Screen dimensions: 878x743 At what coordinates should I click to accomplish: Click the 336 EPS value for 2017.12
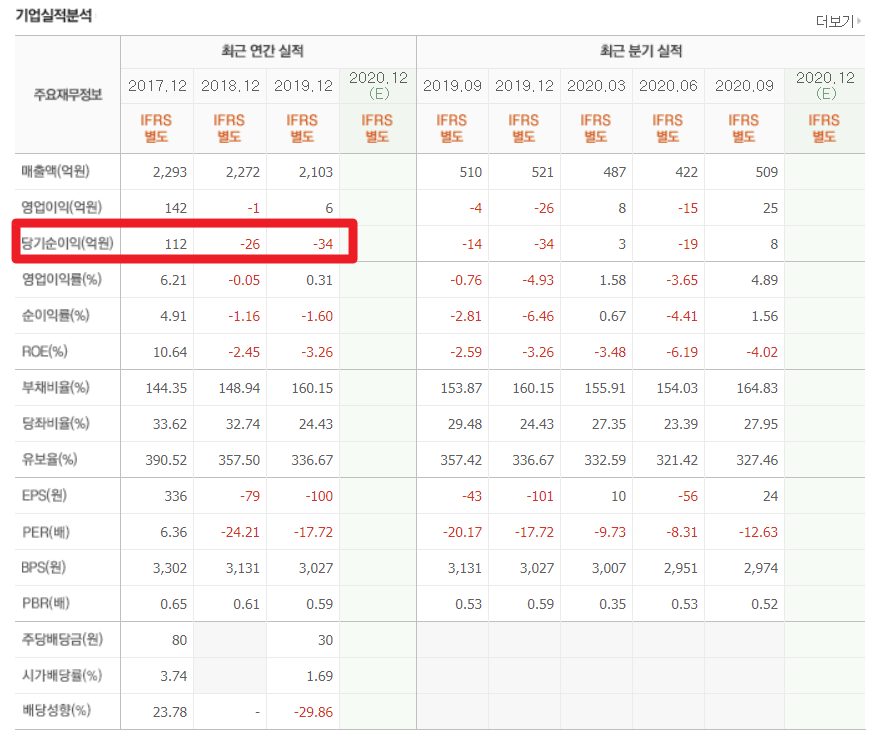[x=176, y=496]
